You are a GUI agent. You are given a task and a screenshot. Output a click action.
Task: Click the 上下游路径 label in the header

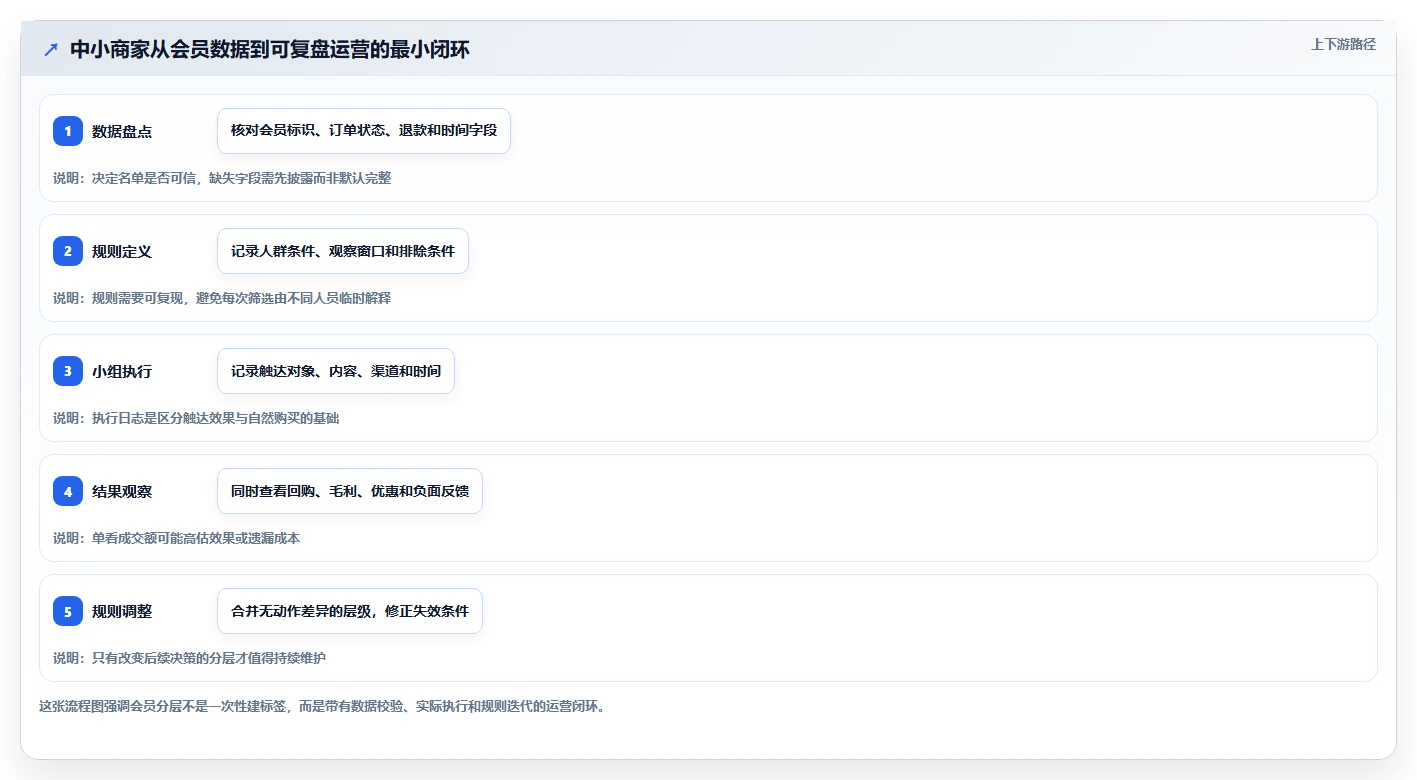point(1343,44)
